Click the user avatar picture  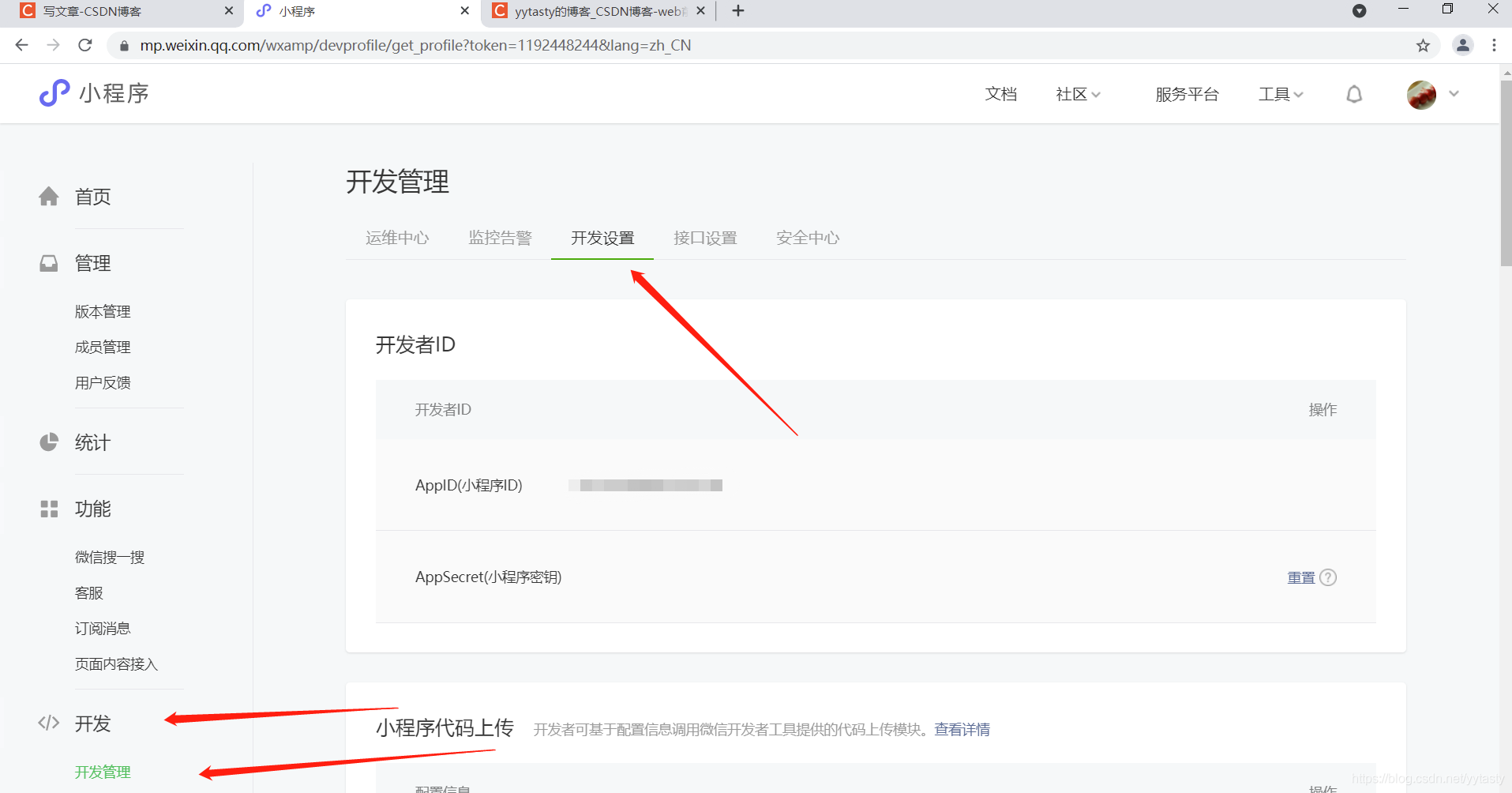[x=1421, y=95]
